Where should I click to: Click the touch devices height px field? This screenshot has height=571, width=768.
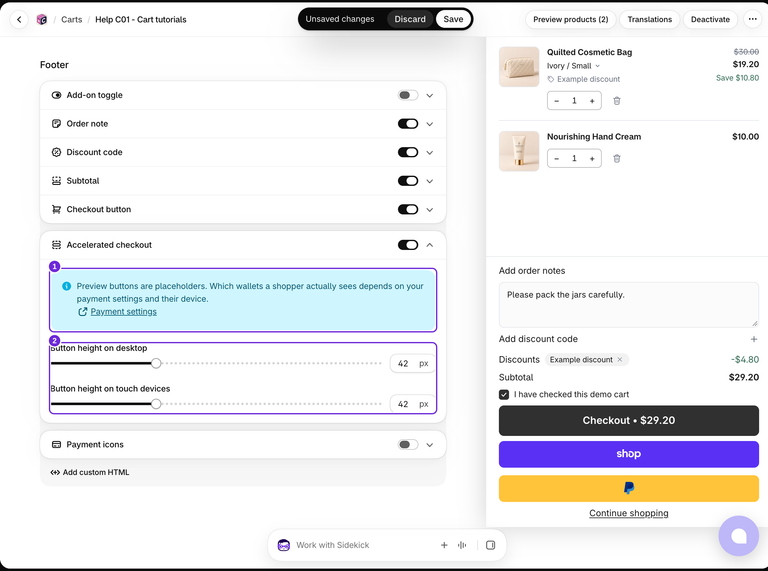(x=412, y=404)
